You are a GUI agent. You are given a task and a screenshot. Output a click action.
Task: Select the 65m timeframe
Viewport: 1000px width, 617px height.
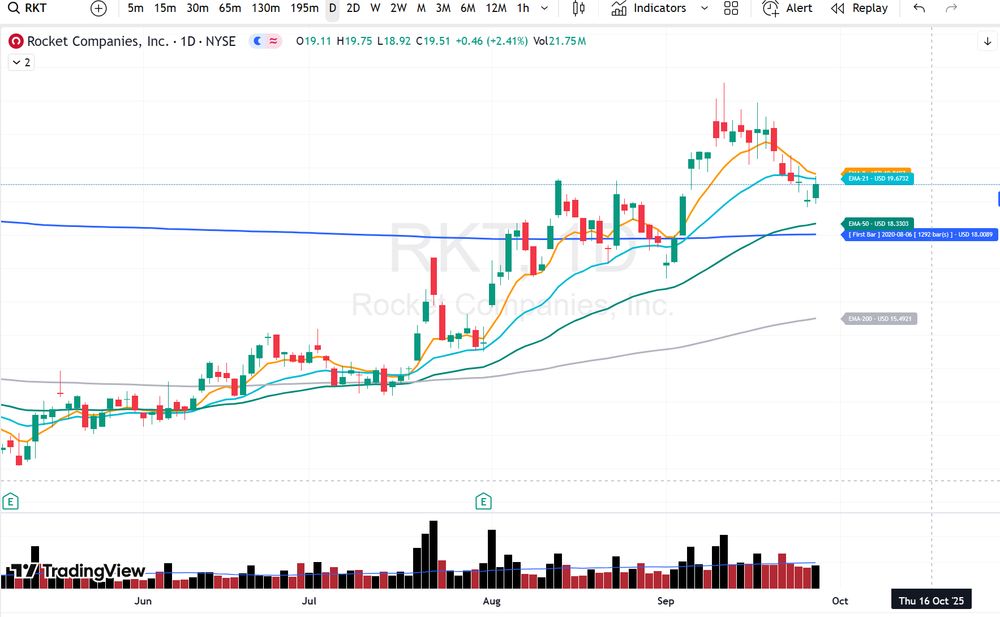click(230, 8)
